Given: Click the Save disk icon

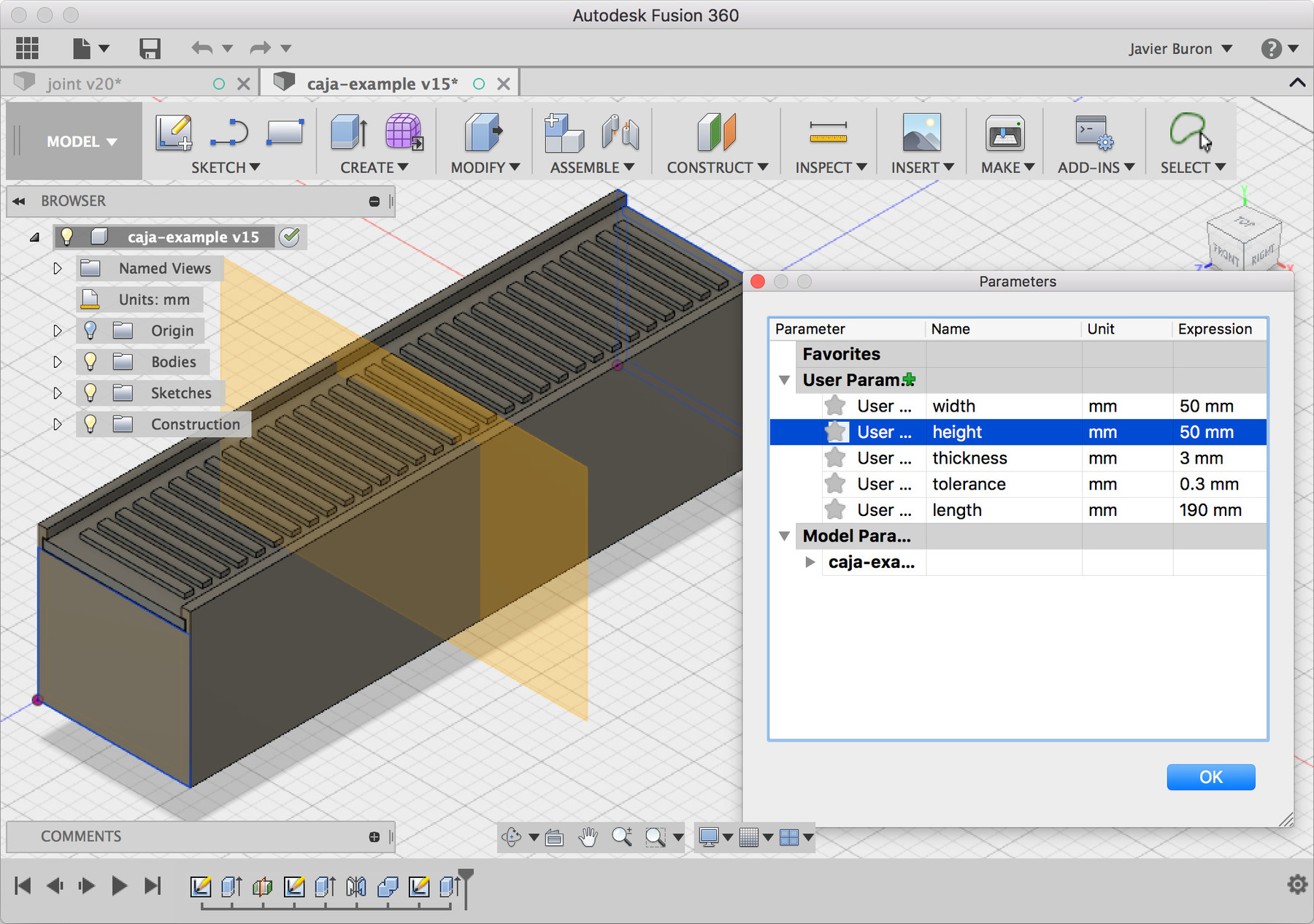Looking at the screenshot, I should click(x=150, y=48).
